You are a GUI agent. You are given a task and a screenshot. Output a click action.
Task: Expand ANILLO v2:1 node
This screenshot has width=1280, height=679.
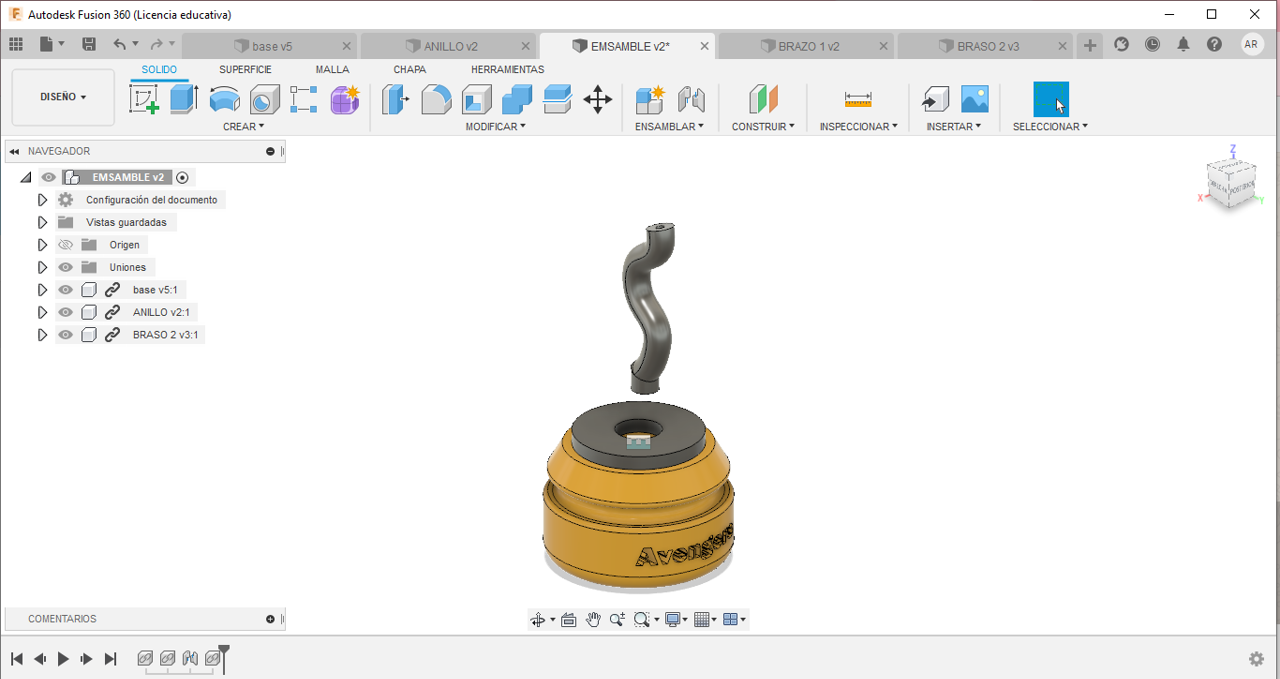coord(42,312)
